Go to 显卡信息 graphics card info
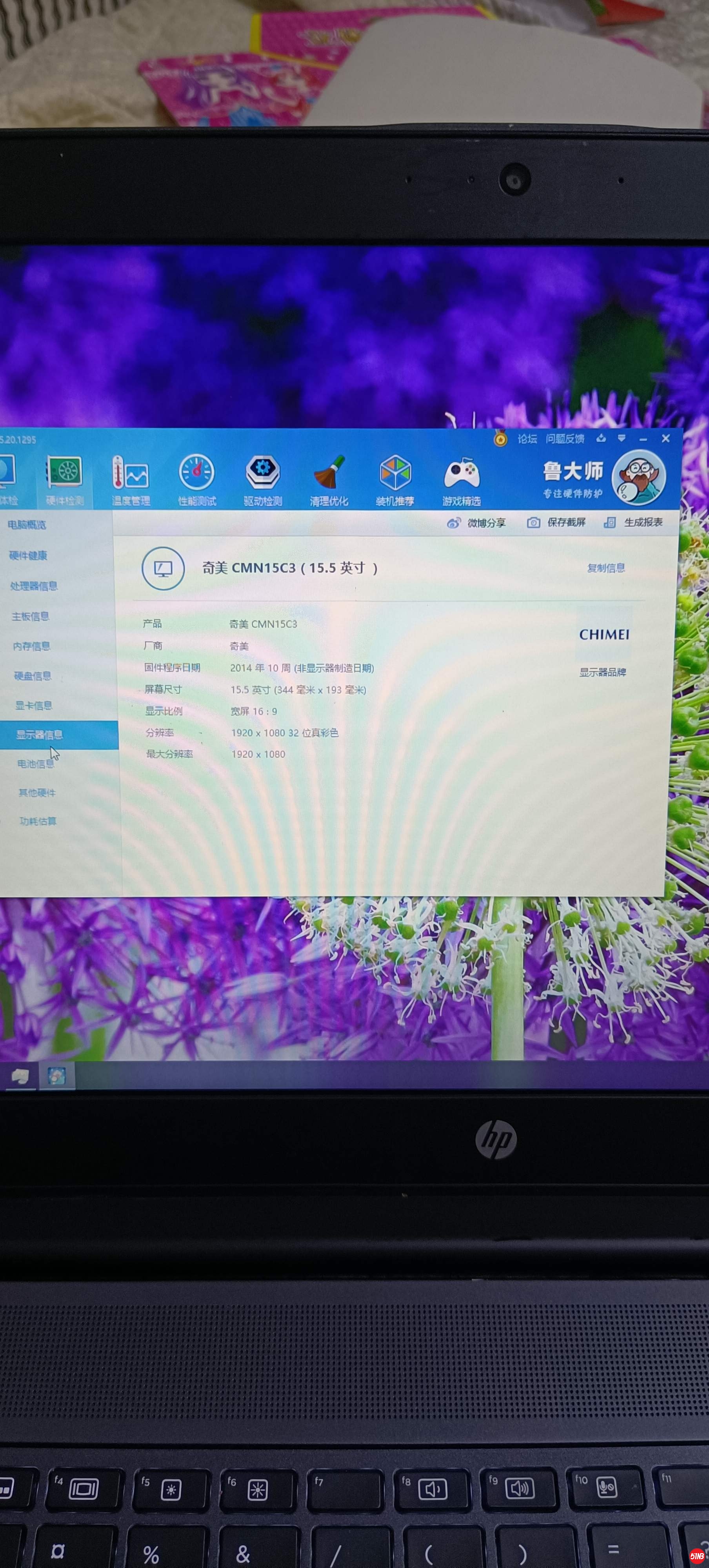 33,706
